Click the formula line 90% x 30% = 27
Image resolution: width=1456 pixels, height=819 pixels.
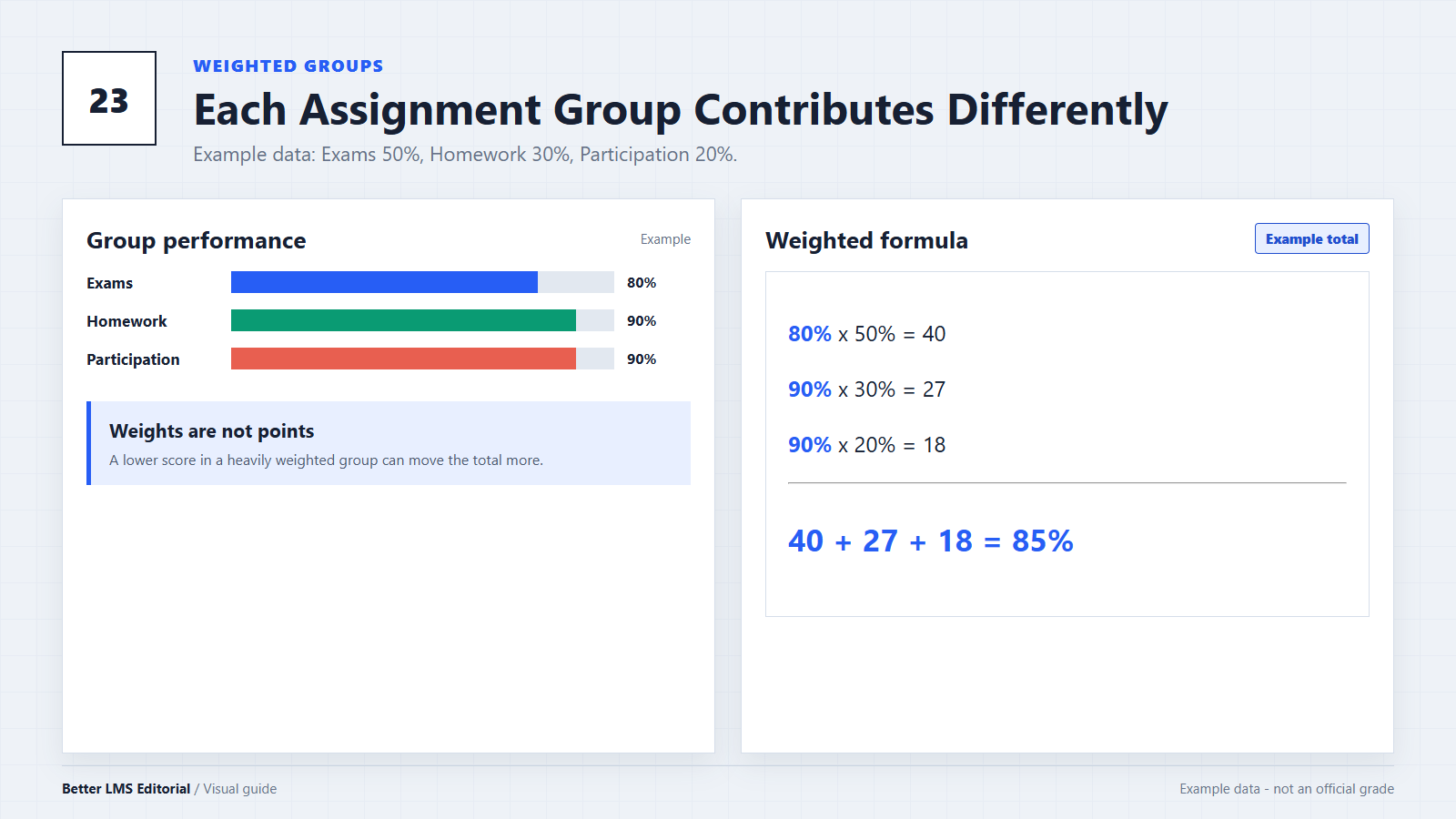[x=867, y=389]
